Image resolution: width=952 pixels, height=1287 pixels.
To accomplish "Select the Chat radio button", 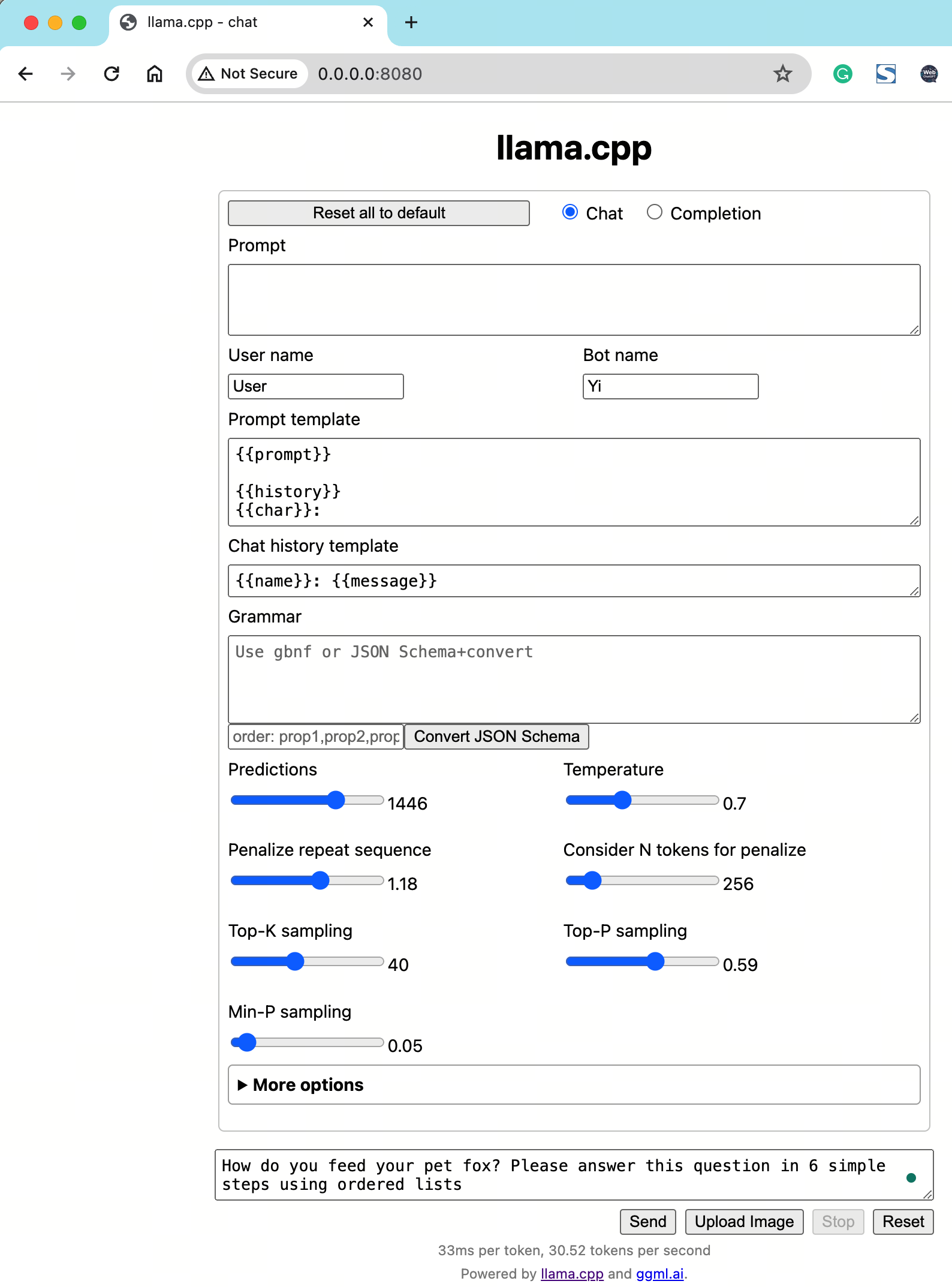I will (570, 212).
